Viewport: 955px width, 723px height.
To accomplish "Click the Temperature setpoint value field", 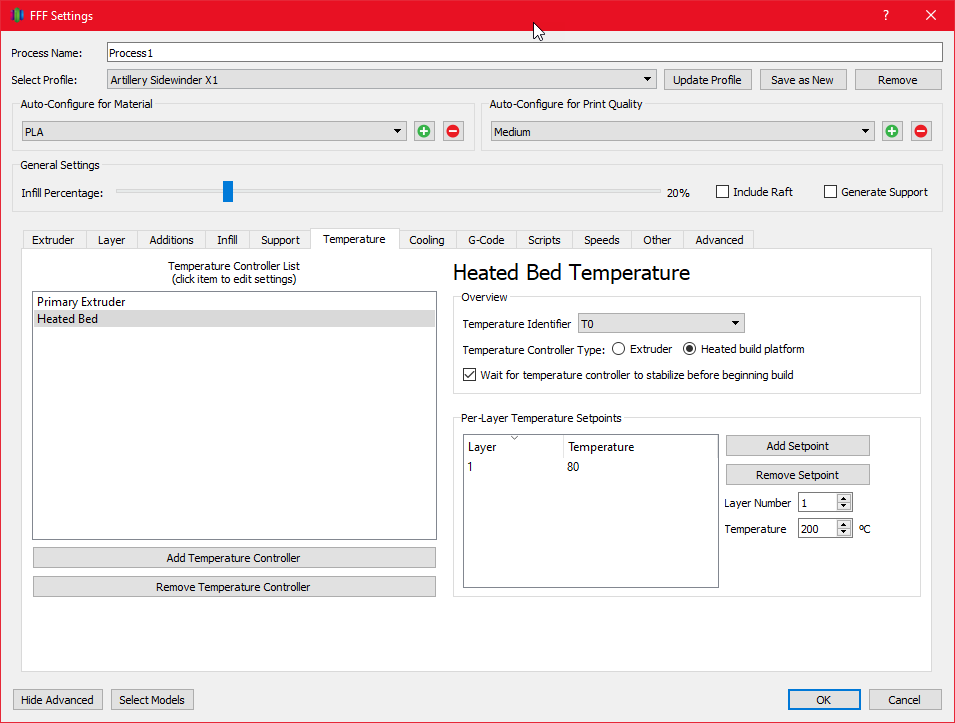I will (x=817, y=529).
